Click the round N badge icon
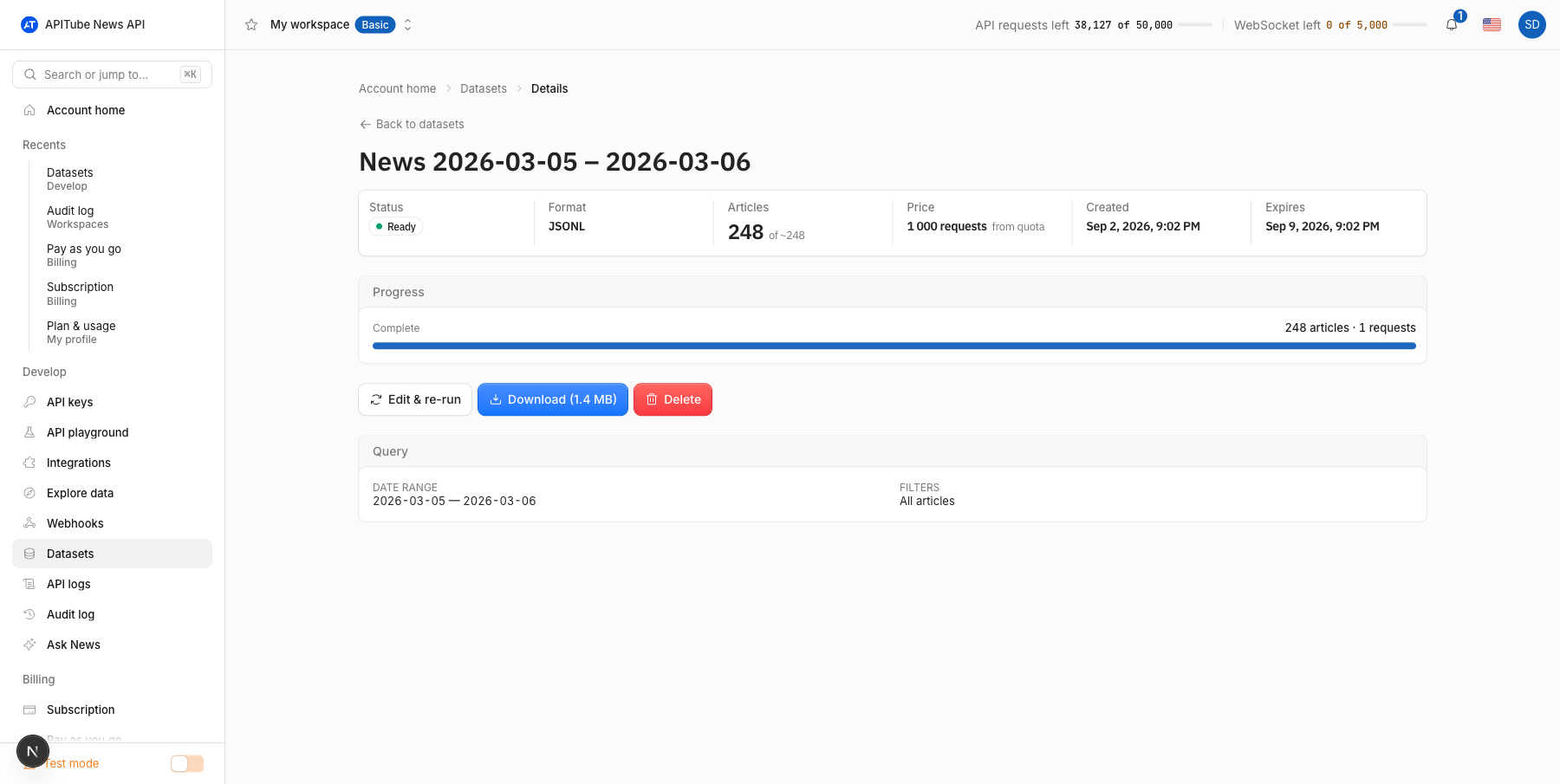The image size is (1560, 784). tap(33, 751)
